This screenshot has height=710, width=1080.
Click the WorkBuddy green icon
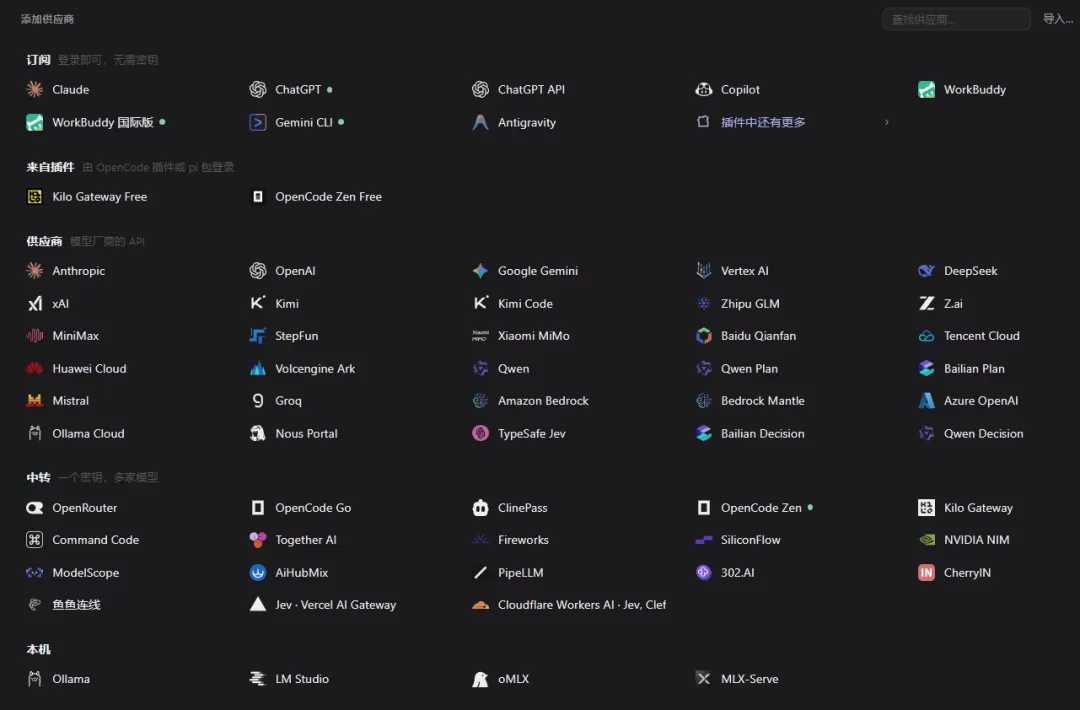tap(926, 90)
